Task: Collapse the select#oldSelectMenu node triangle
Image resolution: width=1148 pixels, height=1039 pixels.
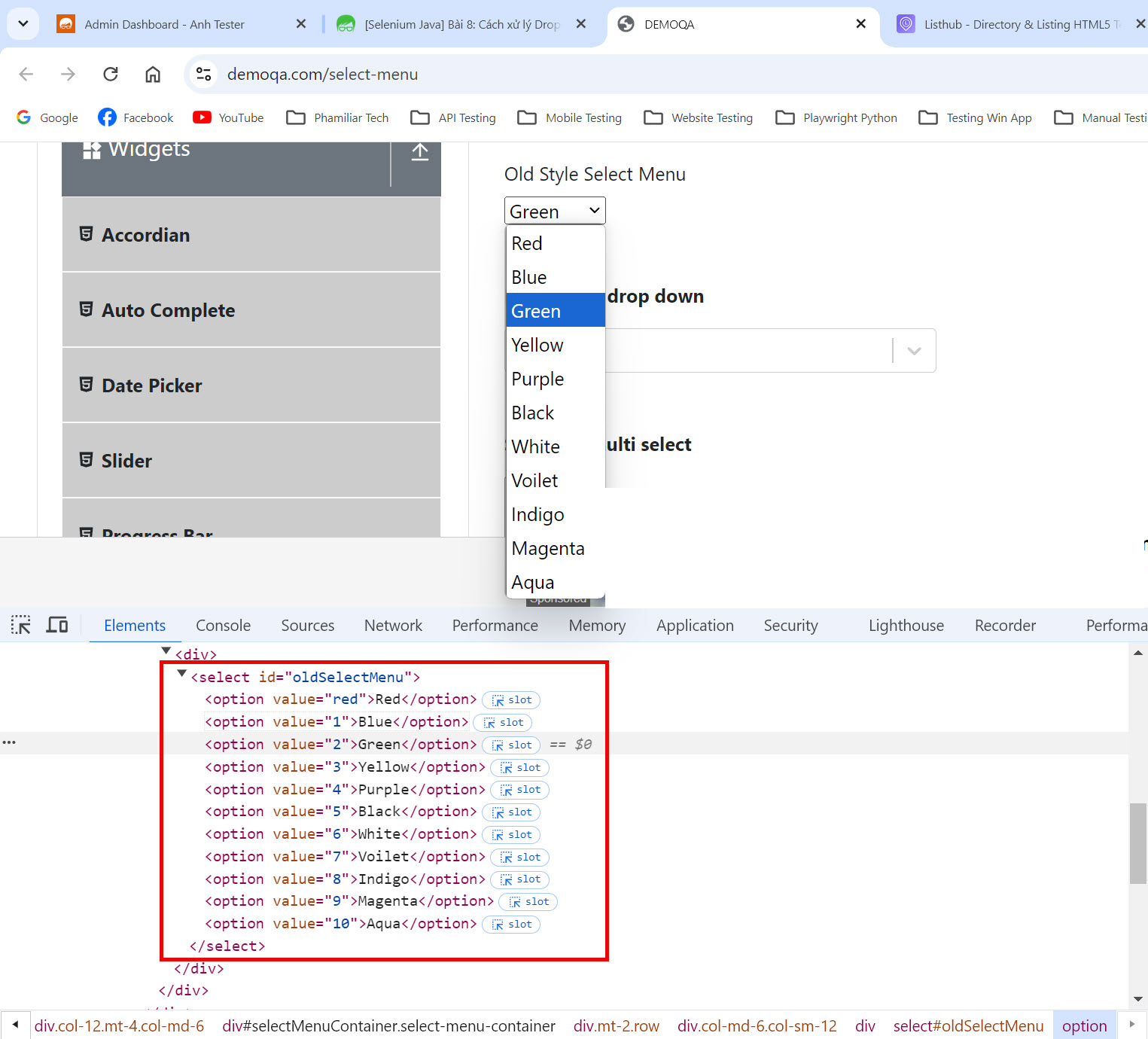Action: point(181,674)
